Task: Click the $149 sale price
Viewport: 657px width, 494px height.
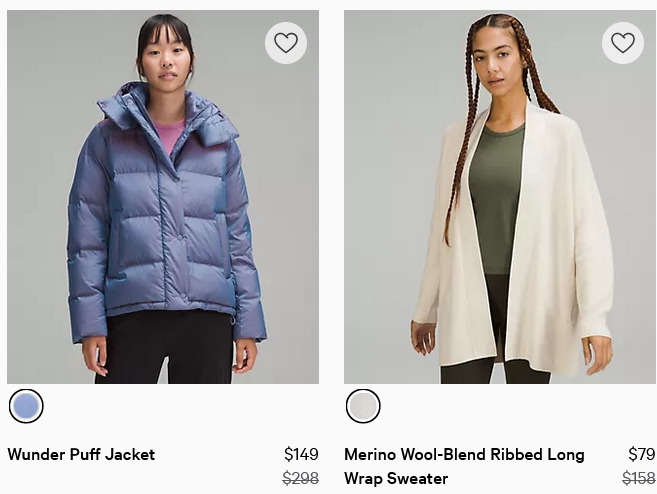Action: click(301, 454)
